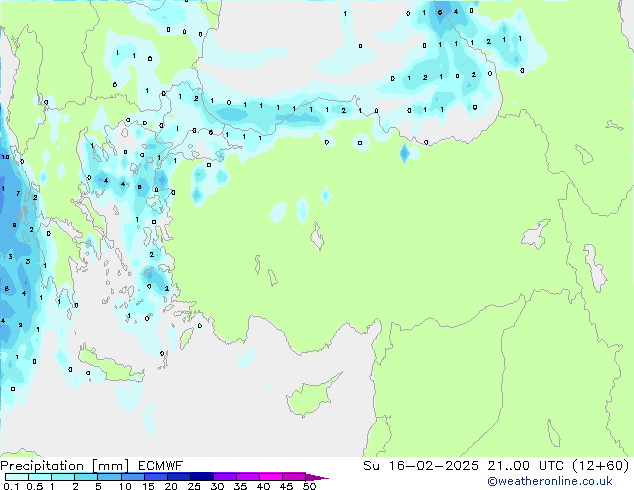Select the 35–40 mm legend swatch
Viewport: 634px width, 490px height.
tap(248, 477)
